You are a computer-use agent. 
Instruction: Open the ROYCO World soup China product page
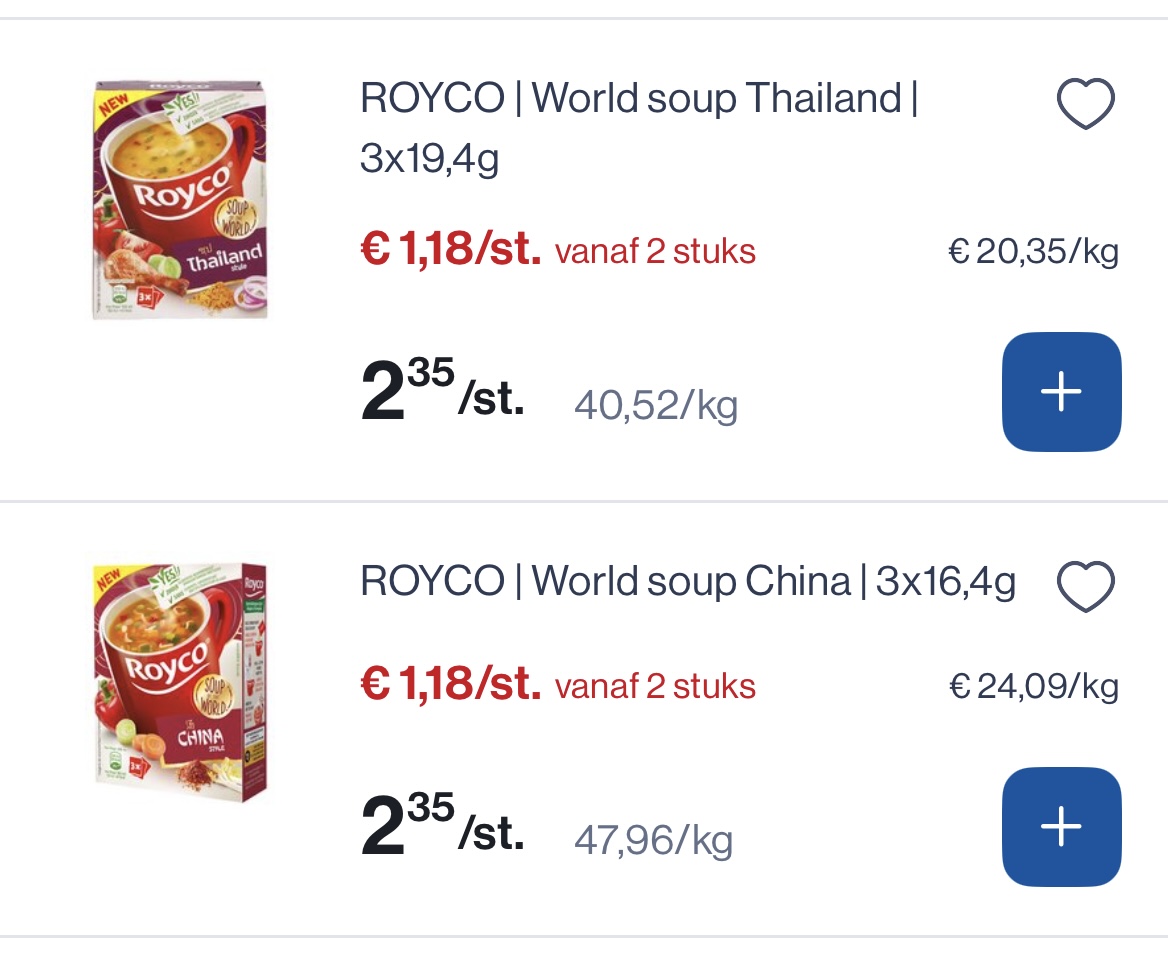tap(686, 579)
